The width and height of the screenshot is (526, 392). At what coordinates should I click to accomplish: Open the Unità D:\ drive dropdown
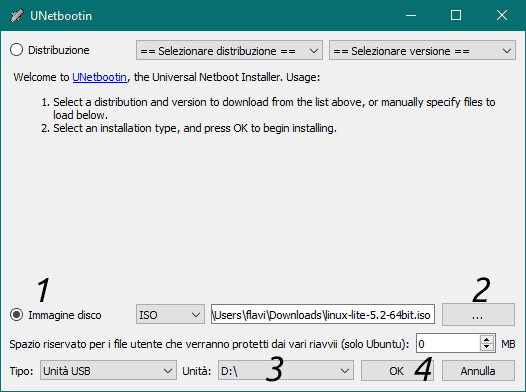(285, 370)
